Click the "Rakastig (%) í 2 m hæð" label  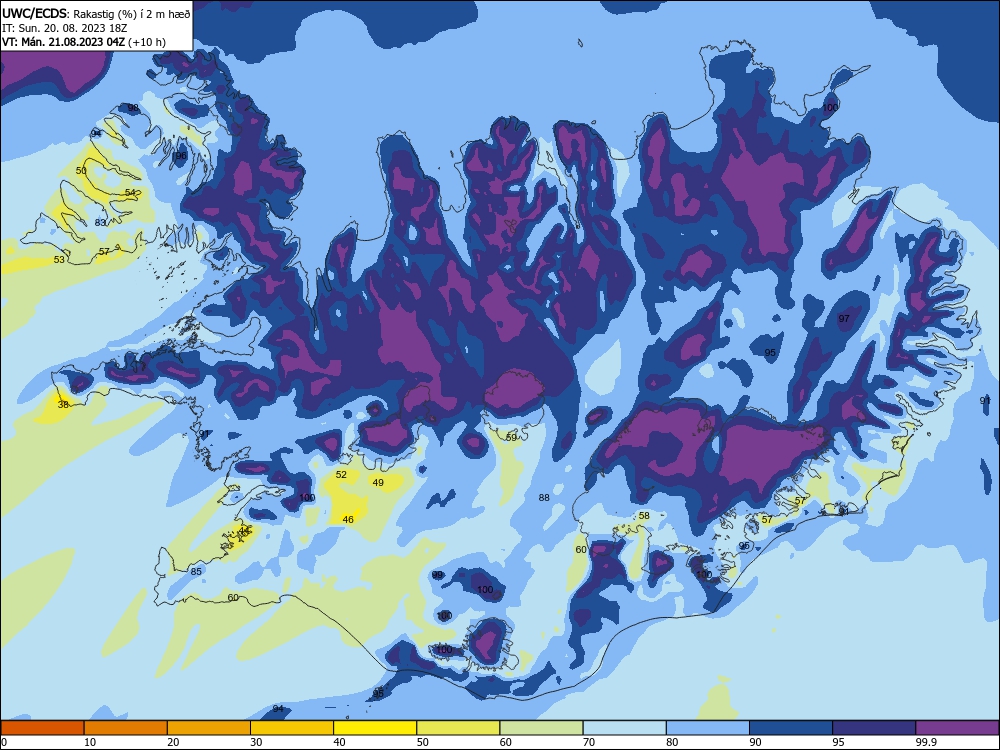click(131, 14)
